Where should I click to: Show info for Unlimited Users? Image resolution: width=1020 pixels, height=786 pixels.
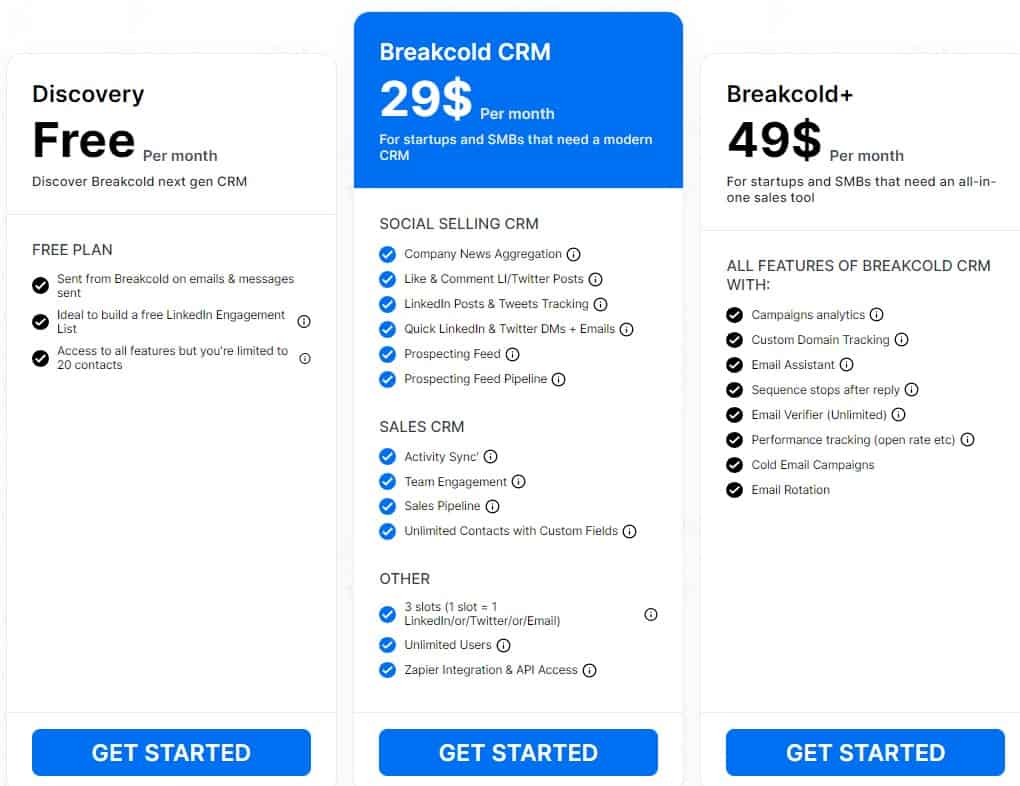[504, 646]
